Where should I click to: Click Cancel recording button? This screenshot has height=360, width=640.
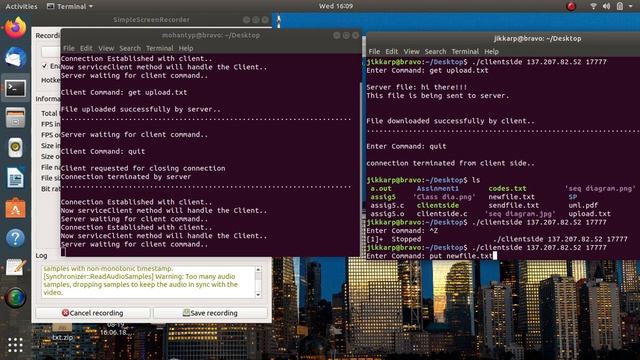[x=93, y=313]
